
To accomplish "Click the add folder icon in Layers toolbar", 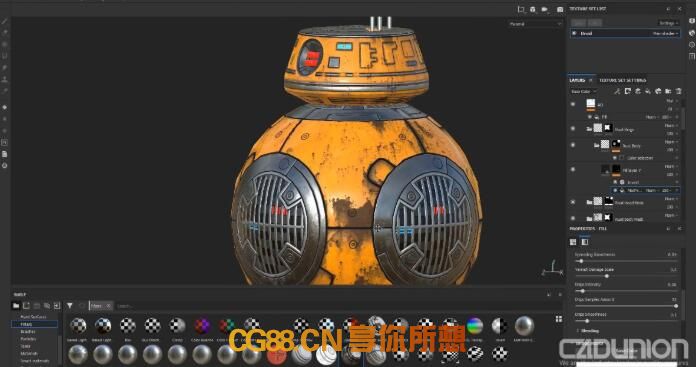I will (x=668, y=91).
